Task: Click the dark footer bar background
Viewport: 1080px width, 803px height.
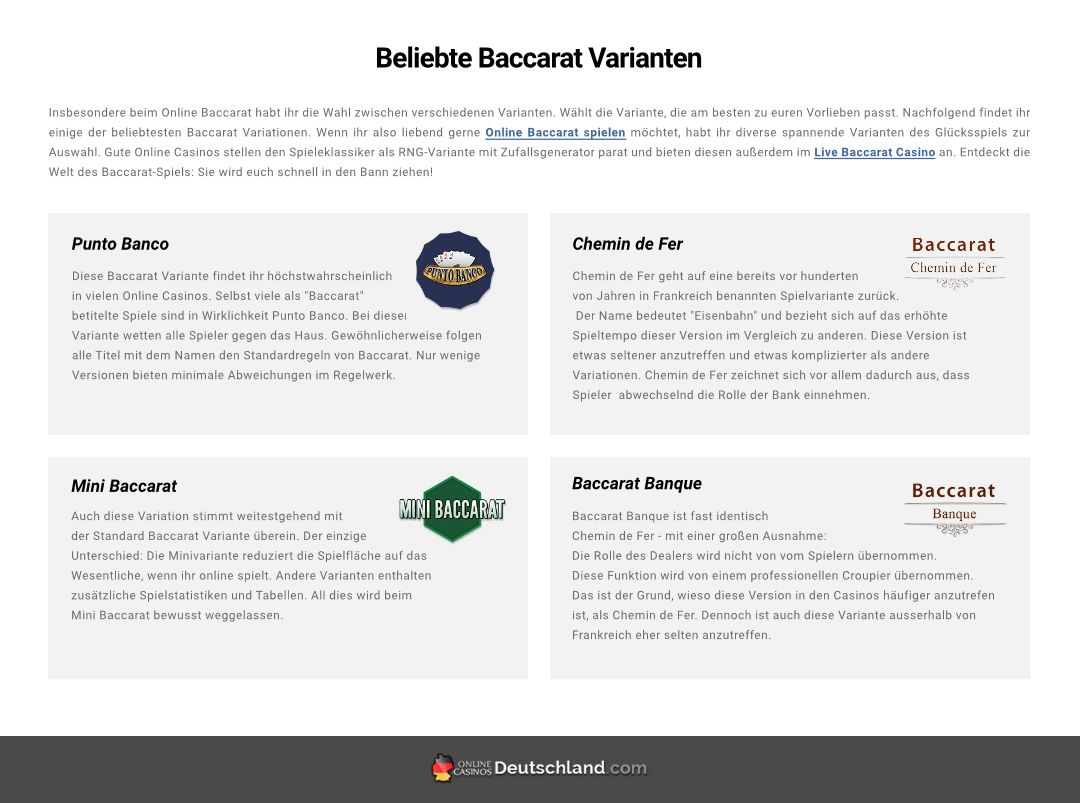Action: click(200, 770)
